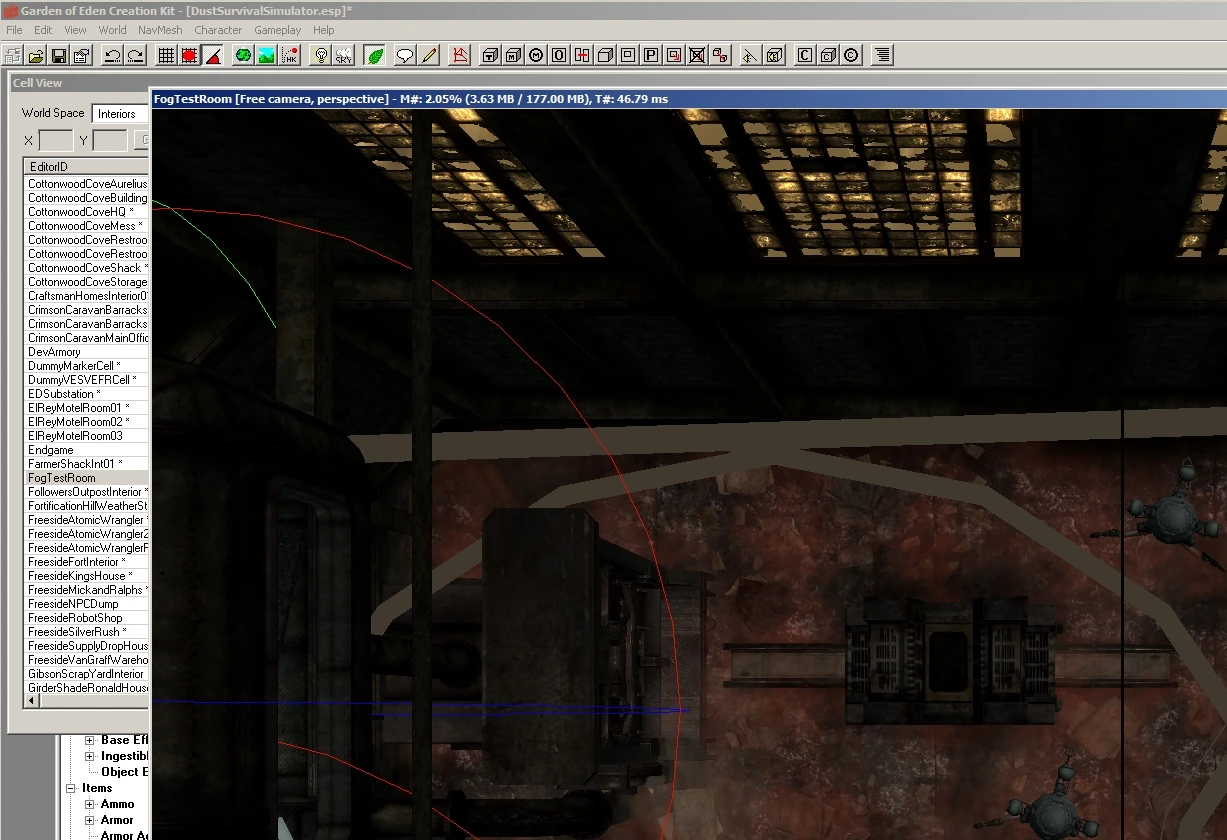The height and width of the screenshot is (840, 1227).
Task: Click the Redo arrow icon
Action: click(135, 55)
